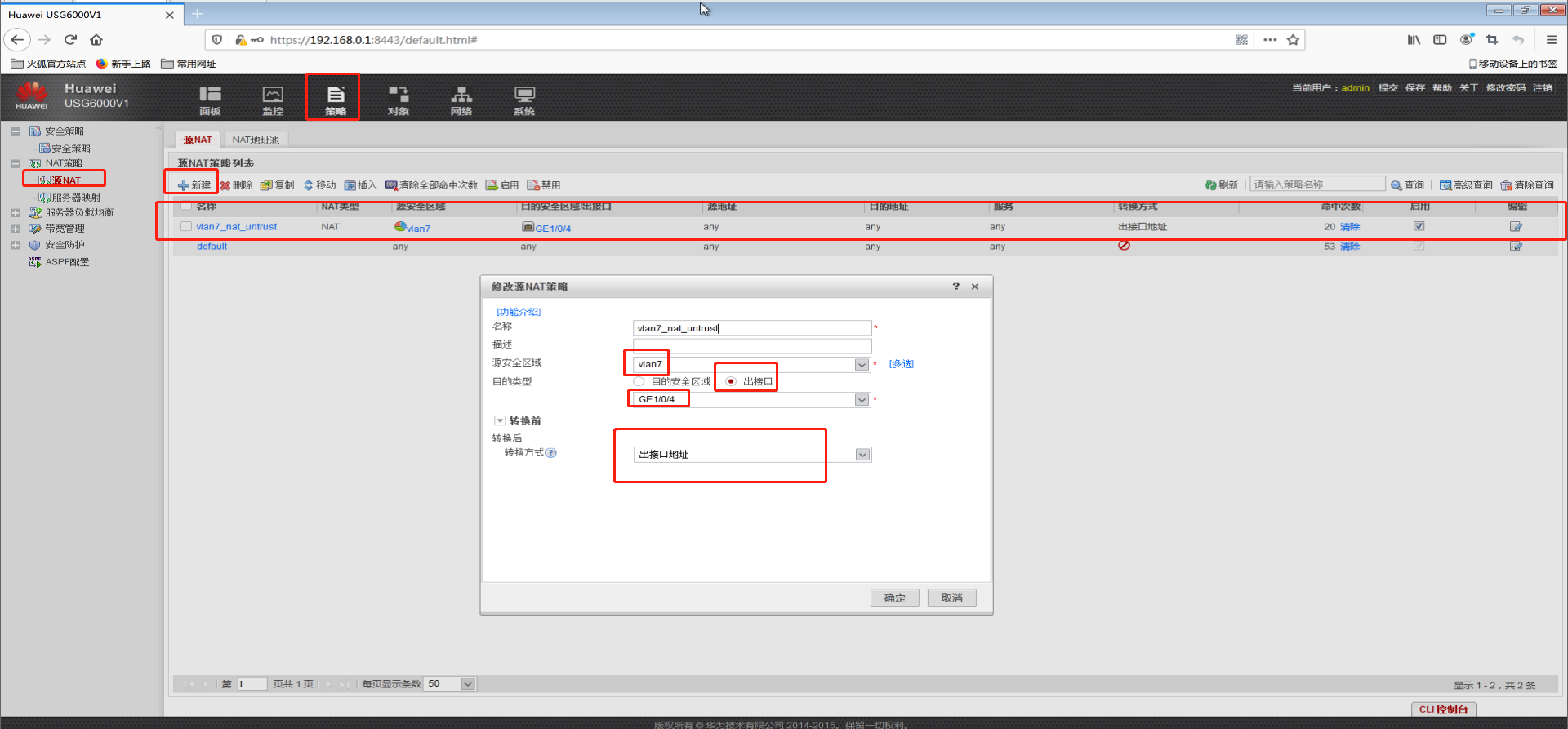The width and height of the screenshot is (1568, 729).
Task: Click the 启用 enable toolbar button
Action: (x=502, y=185)
